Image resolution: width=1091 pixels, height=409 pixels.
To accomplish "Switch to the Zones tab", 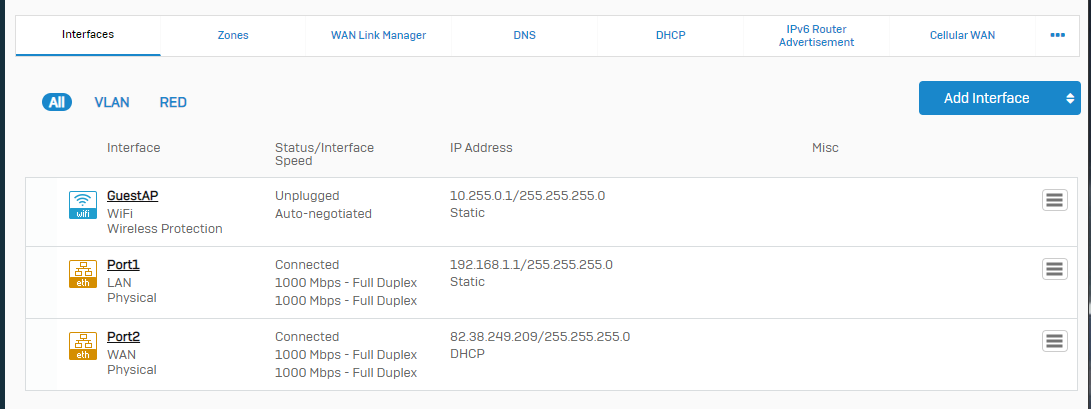I will [x=233, y=35].
